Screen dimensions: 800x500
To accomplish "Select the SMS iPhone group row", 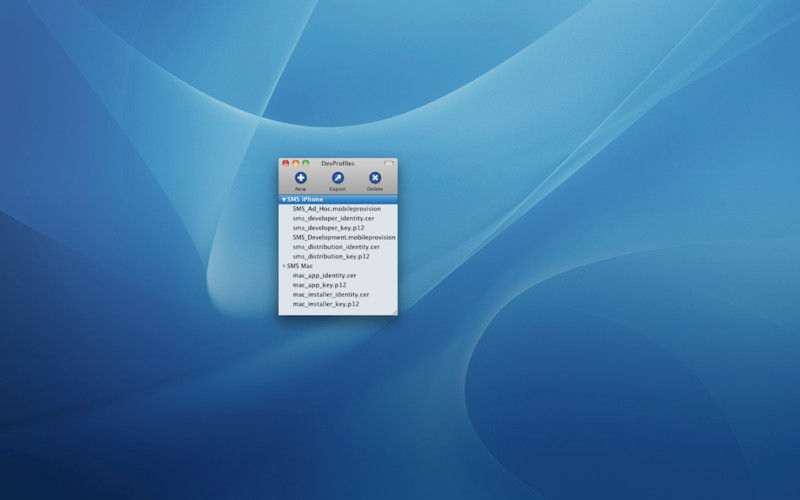I will [x=338, y=199].
